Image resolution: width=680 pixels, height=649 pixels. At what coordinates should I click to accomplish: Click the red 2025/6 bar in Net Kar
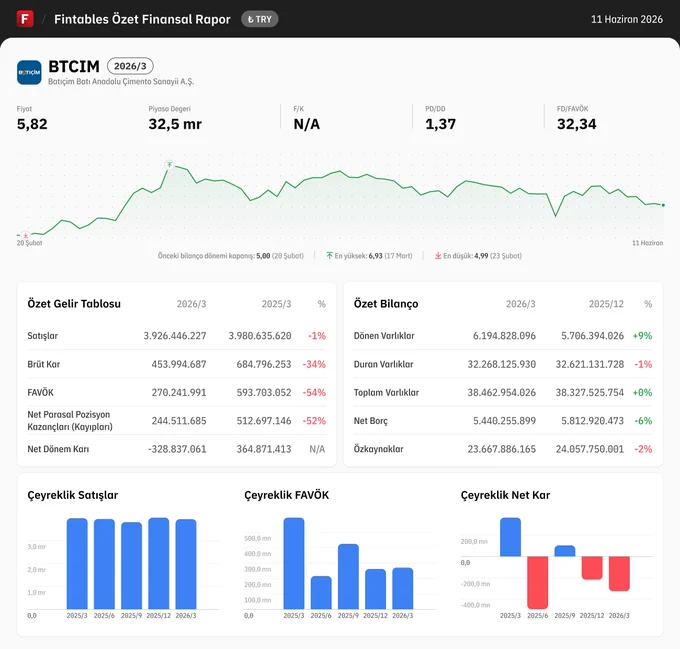[538, 583]
